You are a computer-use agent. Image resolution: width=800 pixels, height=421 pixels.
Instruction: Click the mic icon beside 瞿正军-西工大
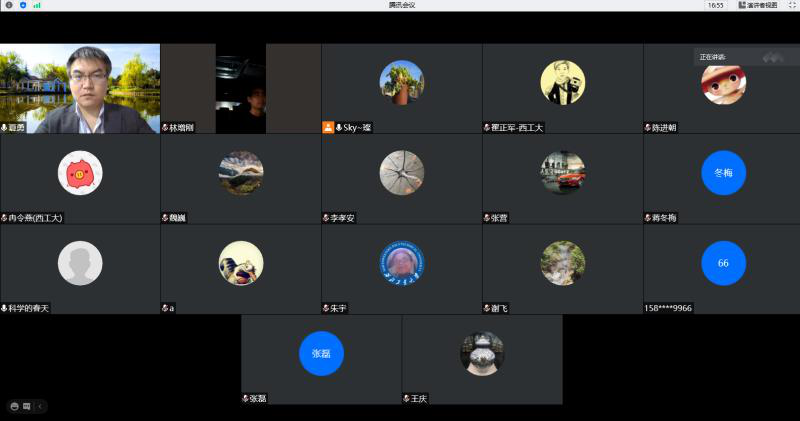pos(487,128)
